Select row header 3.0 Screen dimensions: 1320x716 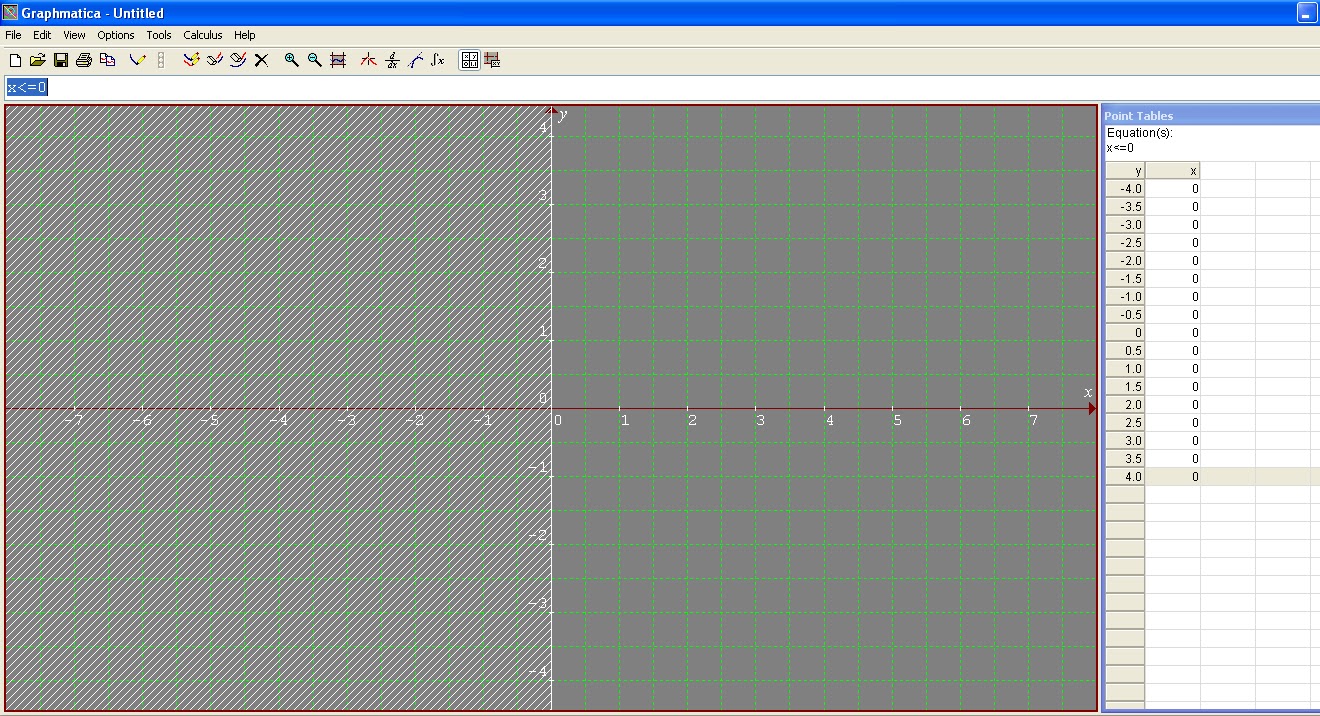coord(1125,441)
